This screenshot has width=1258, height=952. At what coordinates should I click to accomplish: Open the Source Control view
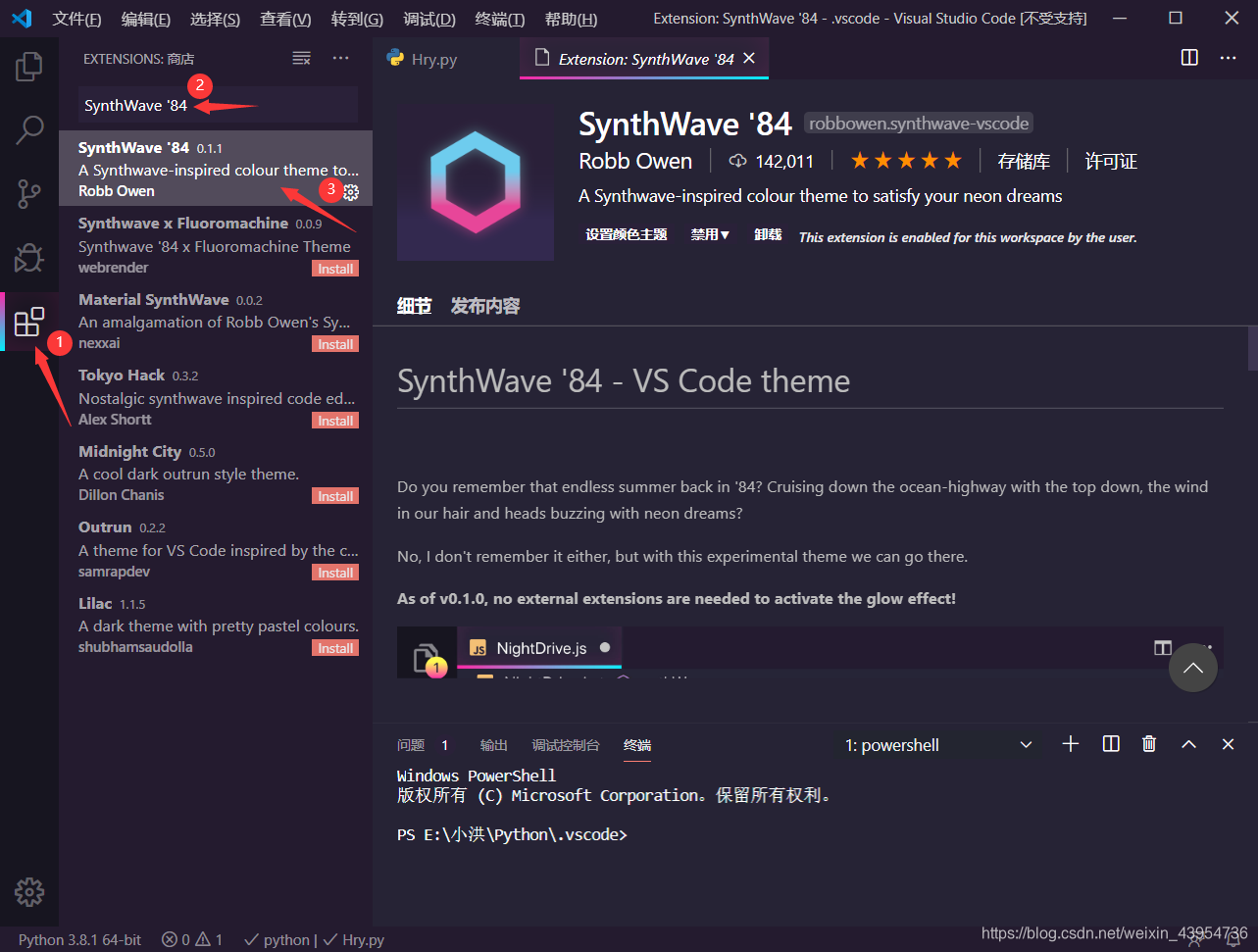29,194
